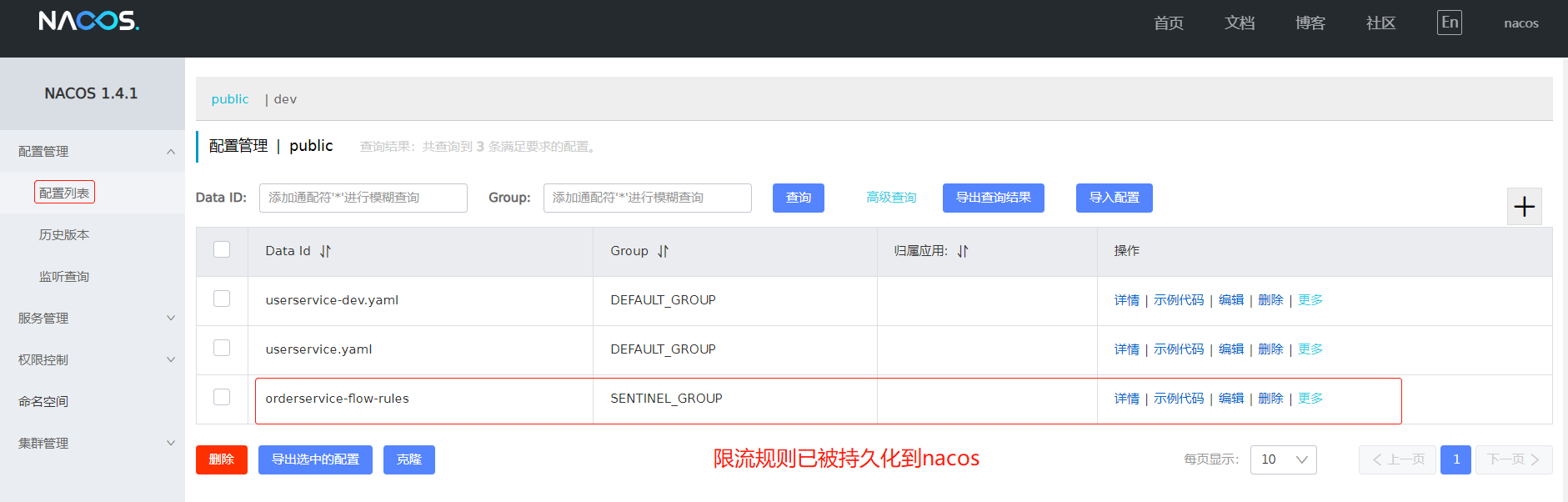Open 命名空间 in the sidebar
This screenshot has width=1568, height=502.
click(43, 401)
